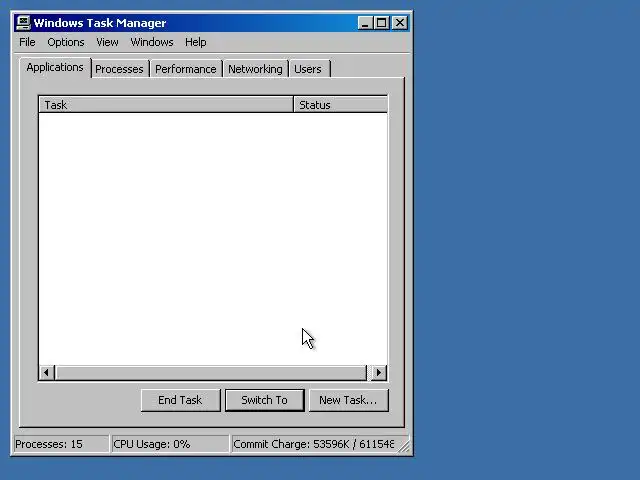Click the Task Manager title bar icon
The image size is (640, 480).
[x=24, y=23]
